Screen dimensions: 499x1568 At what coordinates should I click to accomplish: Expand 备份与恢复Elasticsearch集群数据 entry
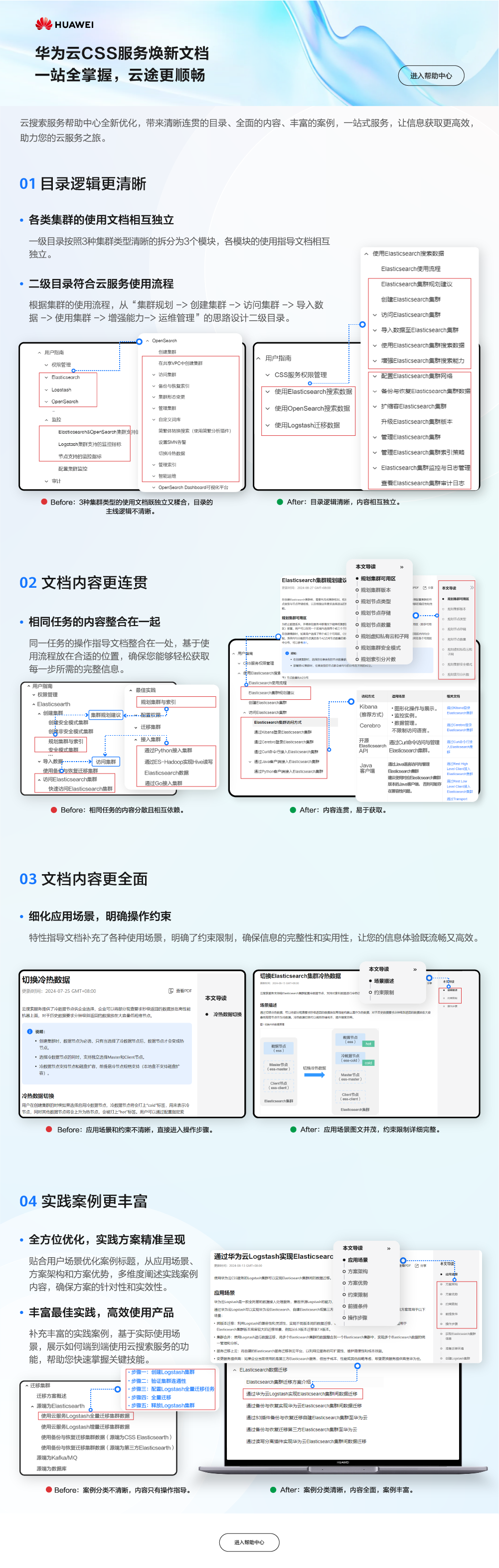(x=375, y=391)
